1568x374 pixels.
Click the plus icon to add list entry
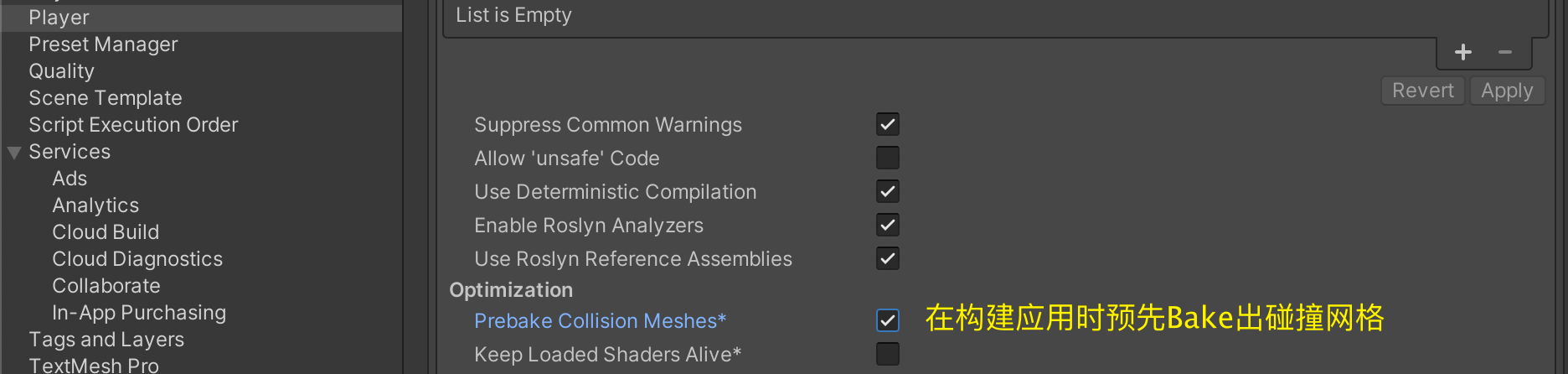(x=1463, y=53)
